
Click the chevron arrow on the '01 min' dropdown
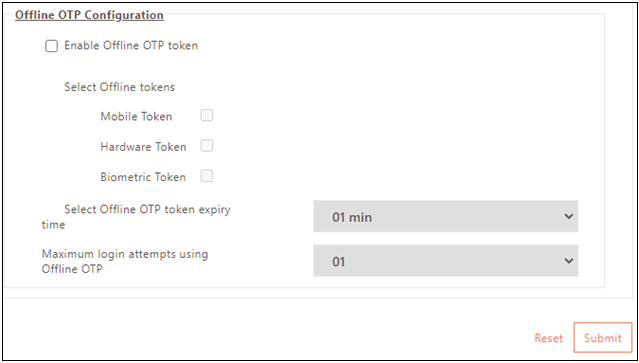pos(568,216)
